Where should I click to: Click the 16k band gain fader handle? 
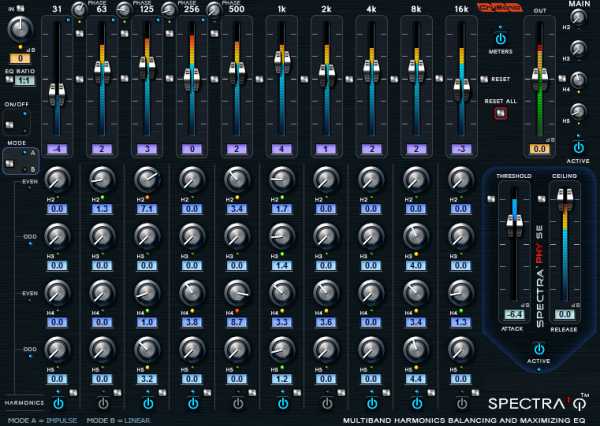[462, 90]
